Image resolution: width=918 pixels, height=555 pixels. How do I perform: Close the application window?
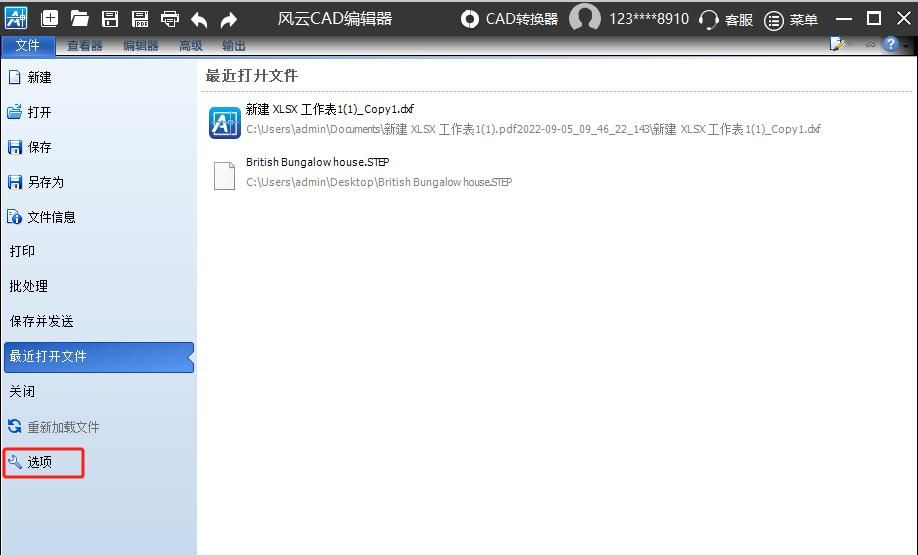click(x=903, y=19)
